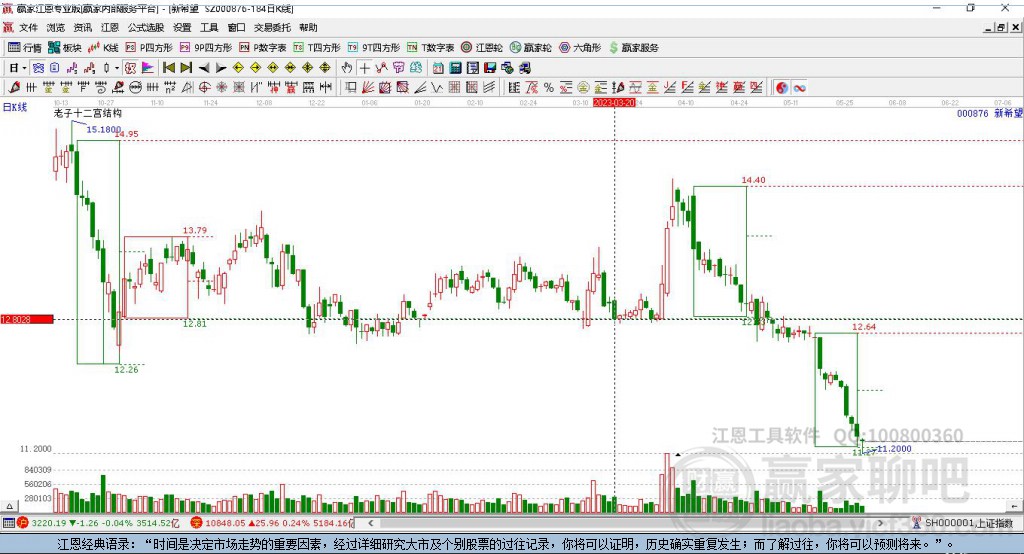Activate the crosshair cursor tool

coord(364,68)
